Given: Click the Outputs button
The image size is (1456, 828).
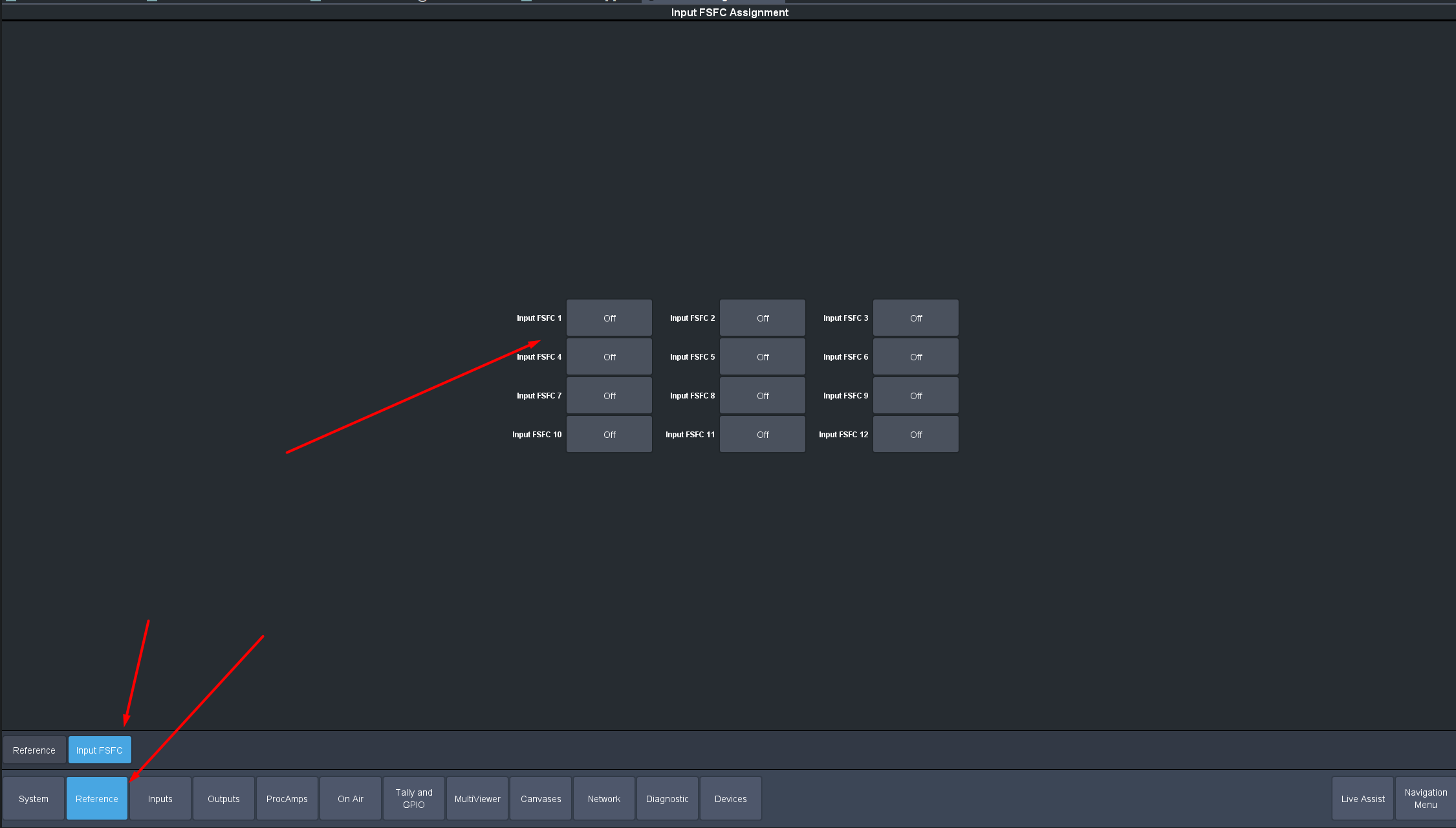Looking at the screenshot, I should point(223,798).
